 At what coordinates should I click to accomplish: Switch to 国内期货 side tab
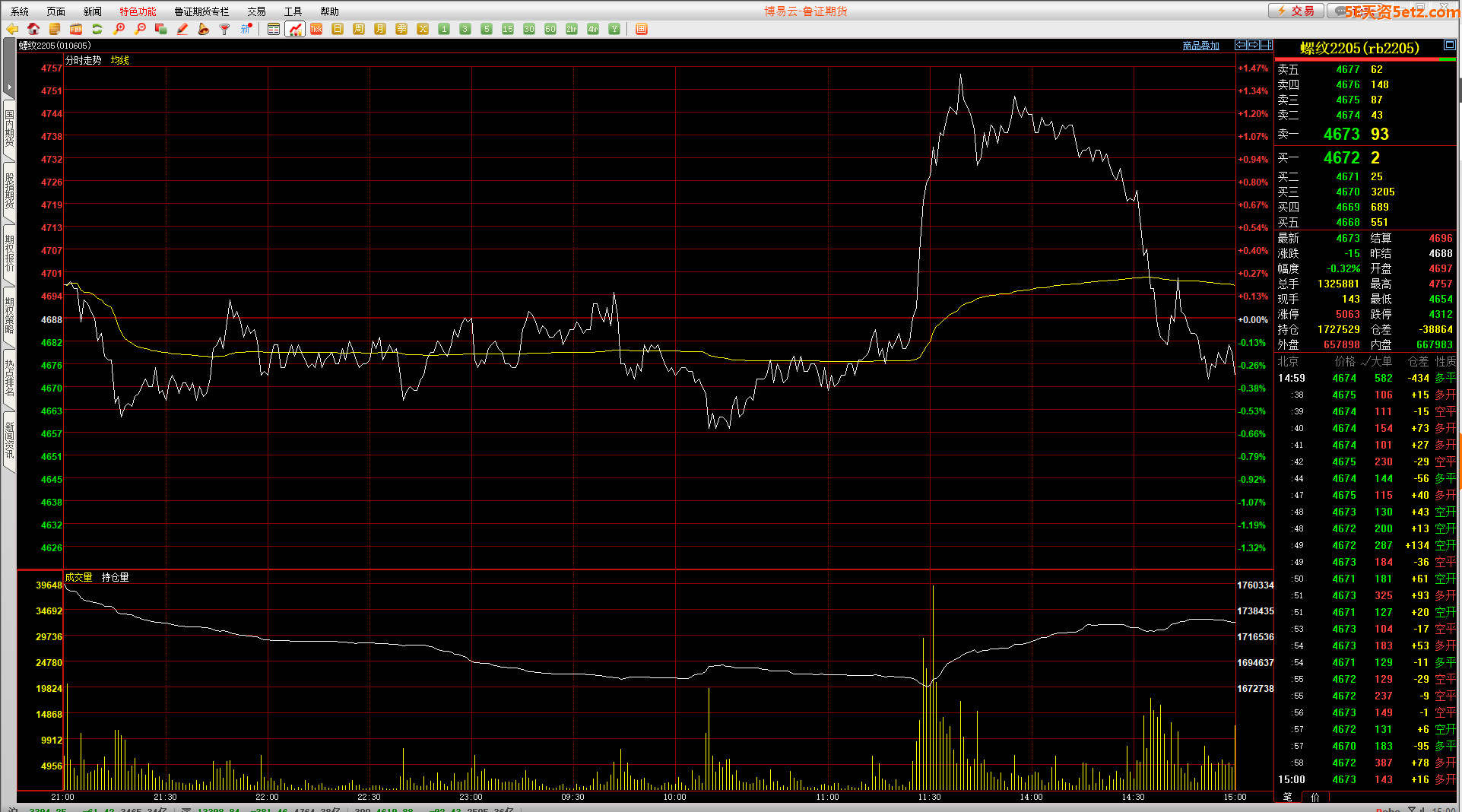(9, 128)
